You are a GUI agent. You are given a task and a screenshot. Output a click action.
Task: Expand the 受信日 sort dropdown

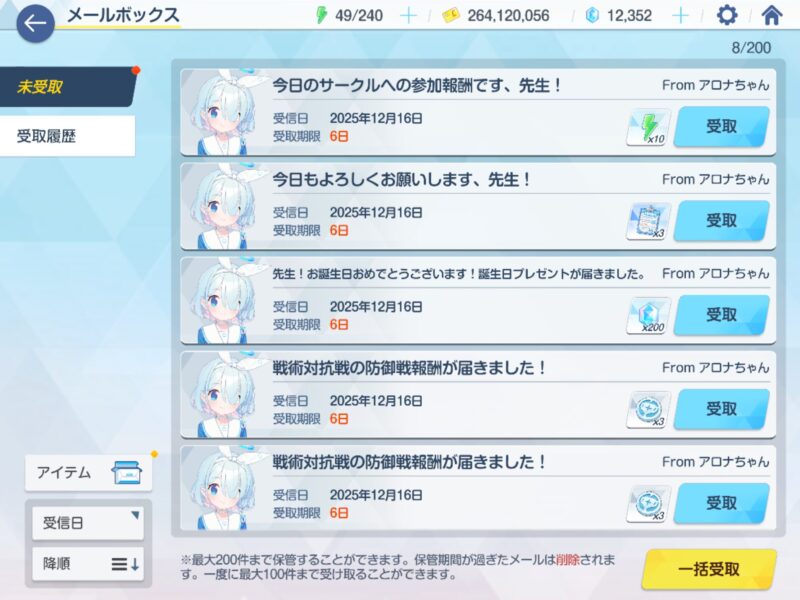[x=88, y=522]
